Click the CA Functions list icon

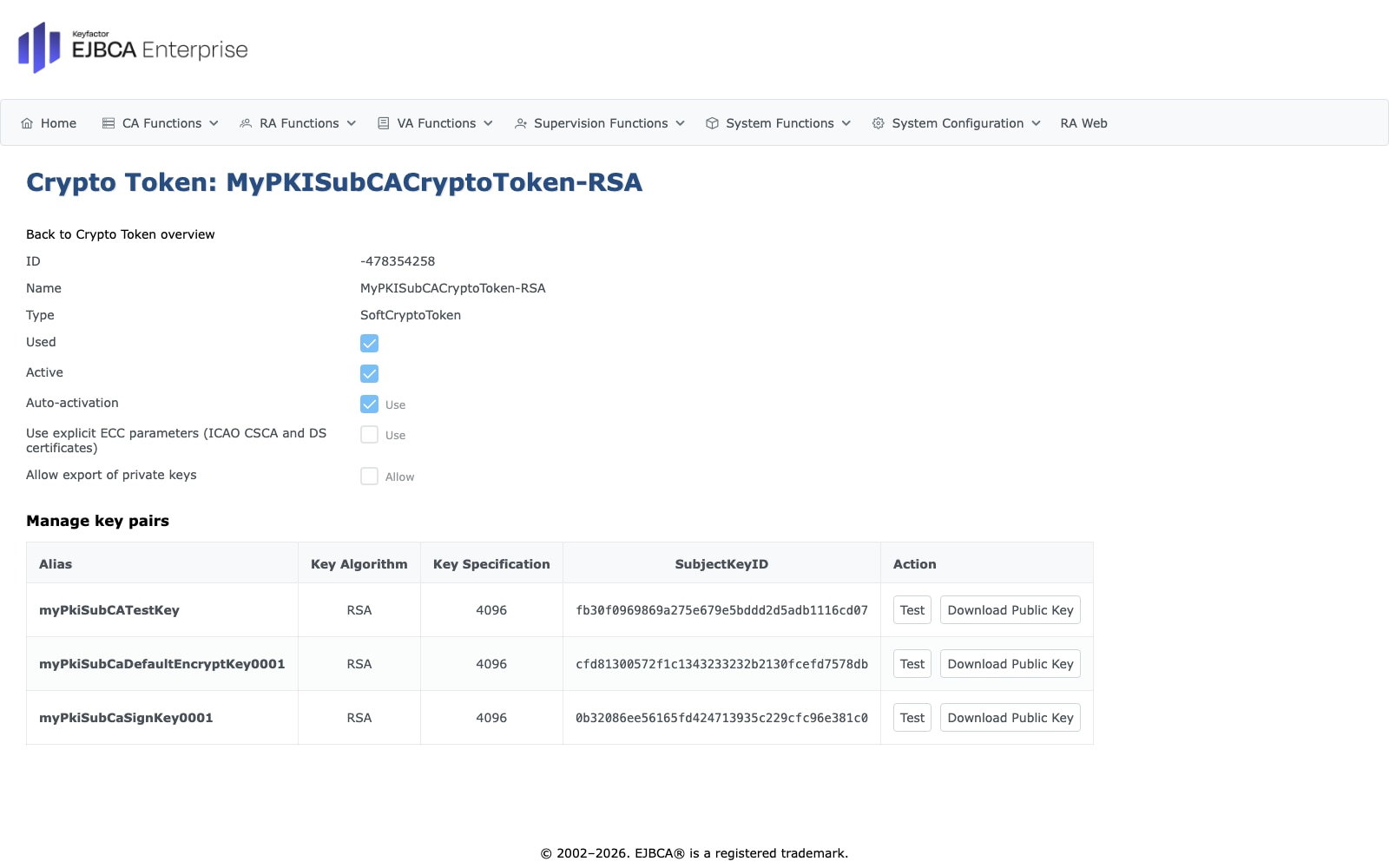pos(109,123)
